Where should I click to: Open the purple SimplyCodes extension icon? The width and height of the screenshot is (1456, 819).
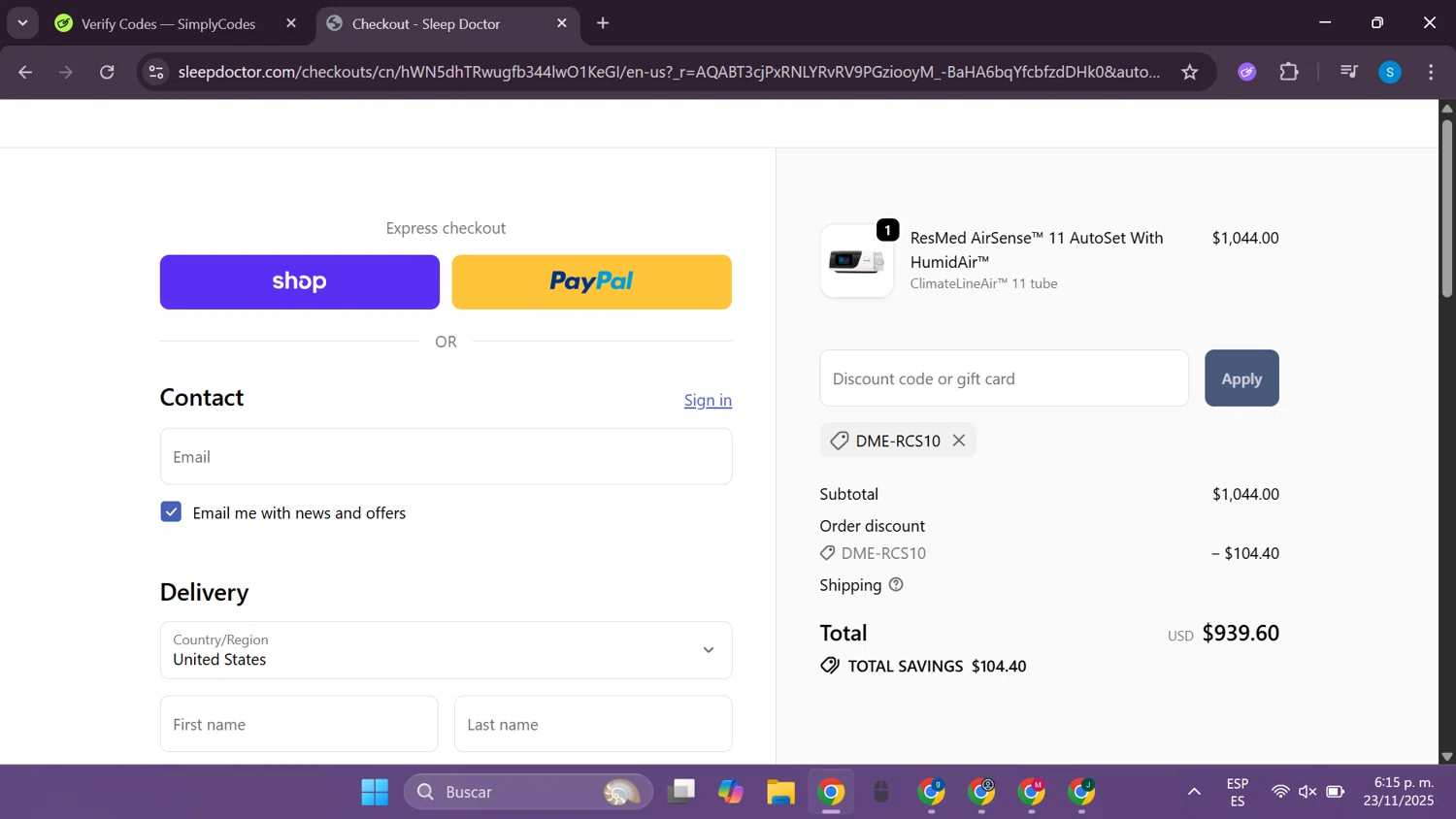click(x=1247, y=72)
